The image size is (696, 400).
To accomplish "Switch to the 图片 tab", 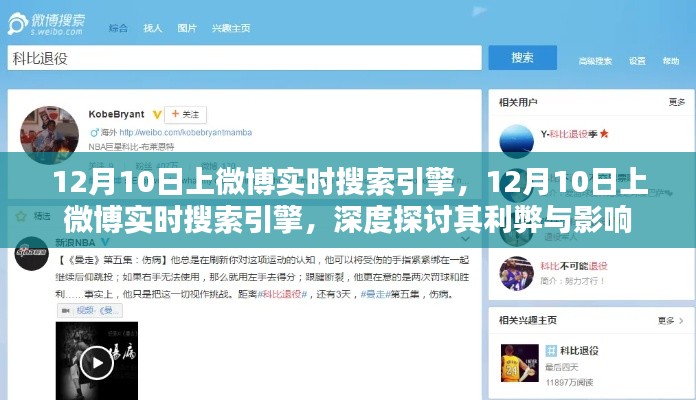I will pos(187,28).
